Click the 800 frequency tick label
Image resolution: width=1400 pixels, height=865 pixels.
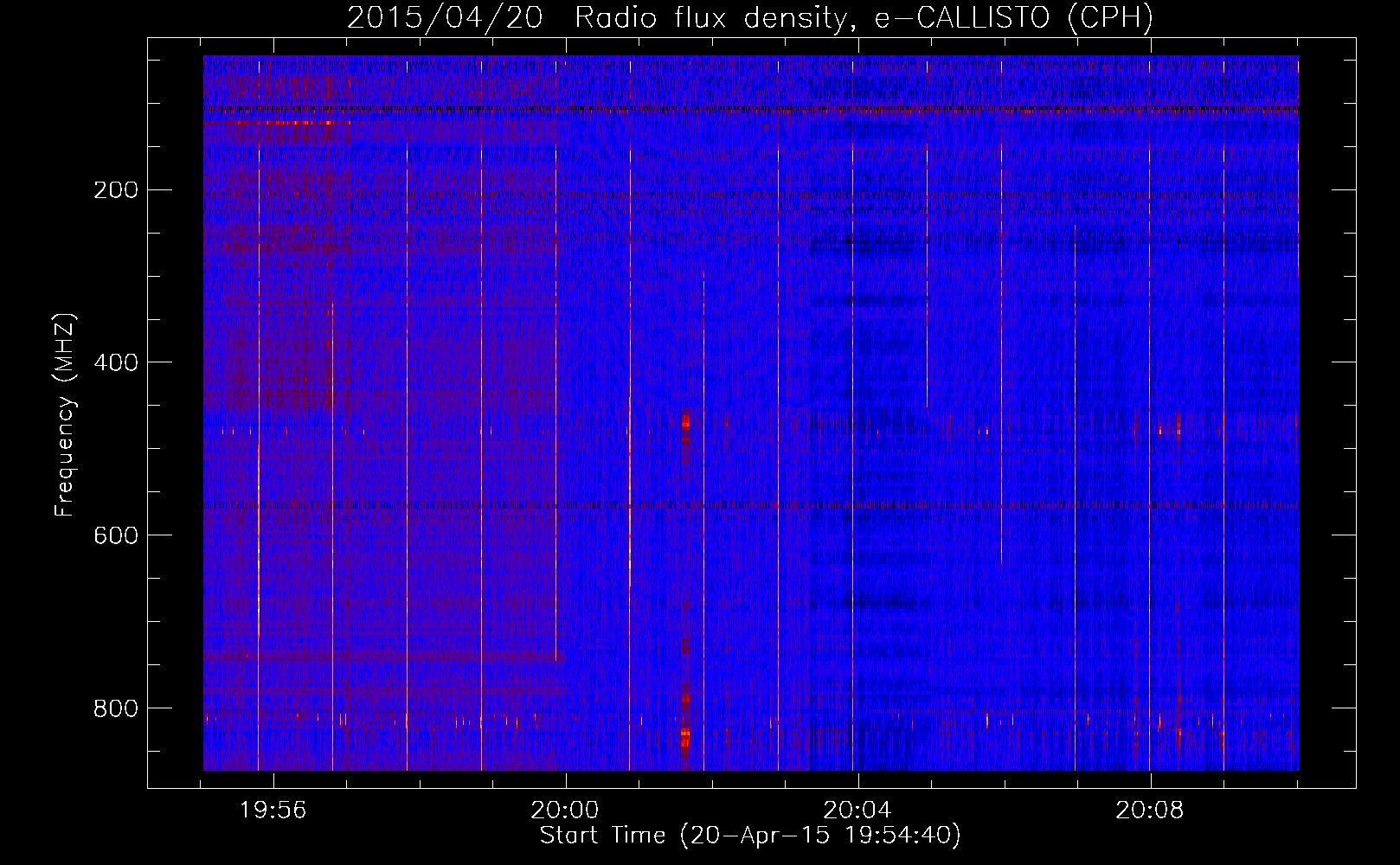tap(116, 708)
